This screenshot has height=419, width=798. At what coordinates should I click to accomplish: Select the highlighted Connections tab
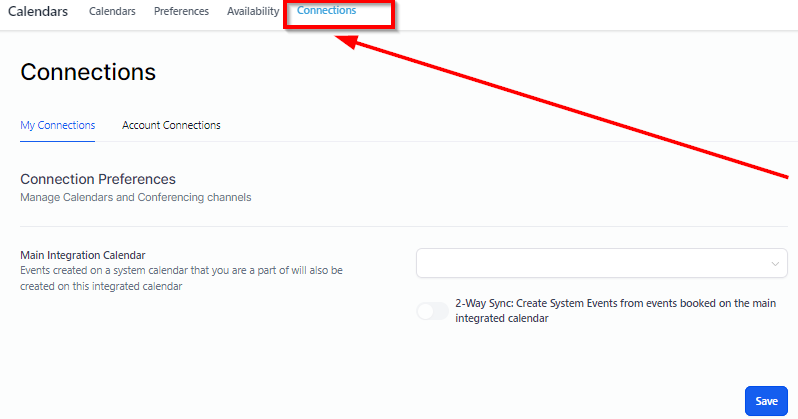pos(326,11)
